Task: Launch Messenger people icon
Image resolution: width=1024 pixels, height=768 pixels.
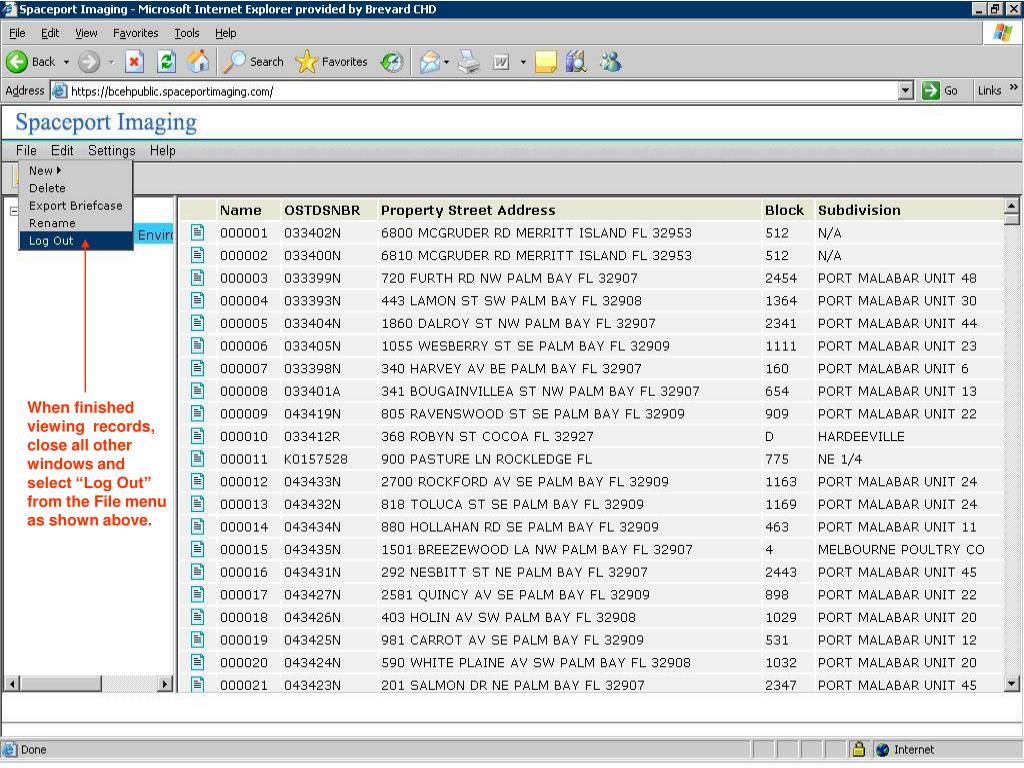Action: [x=611, y=62]
